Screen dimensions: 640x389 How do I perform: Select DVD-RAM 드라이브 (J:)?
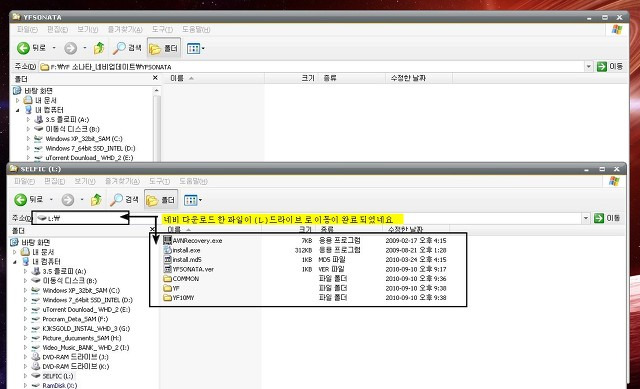click(70, 357)
